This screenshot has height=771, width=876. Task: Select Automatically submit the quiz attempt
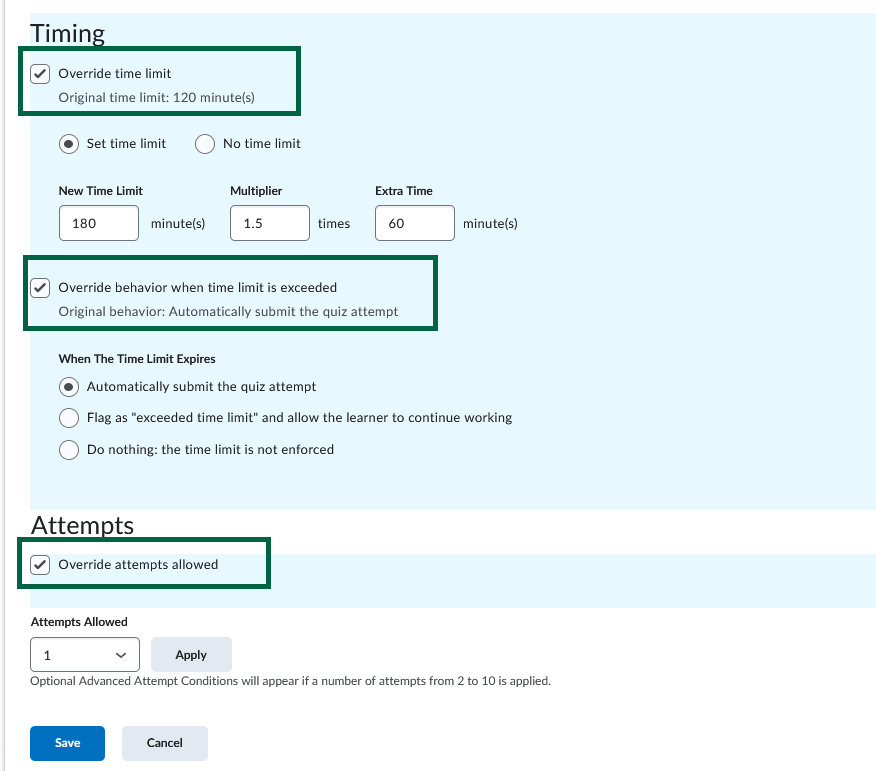[x=68, y=387]
